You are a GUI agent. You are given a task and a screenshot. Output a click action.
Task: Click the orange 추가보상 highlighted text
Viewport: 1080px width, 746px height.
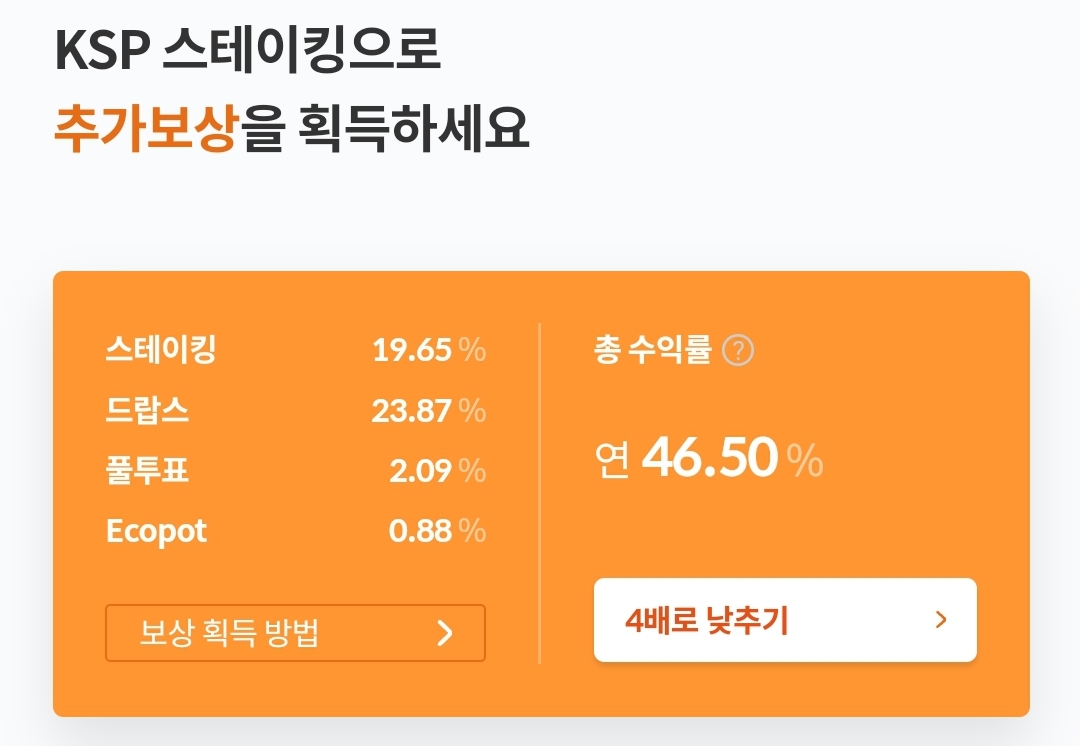click(x=146, y=128)
